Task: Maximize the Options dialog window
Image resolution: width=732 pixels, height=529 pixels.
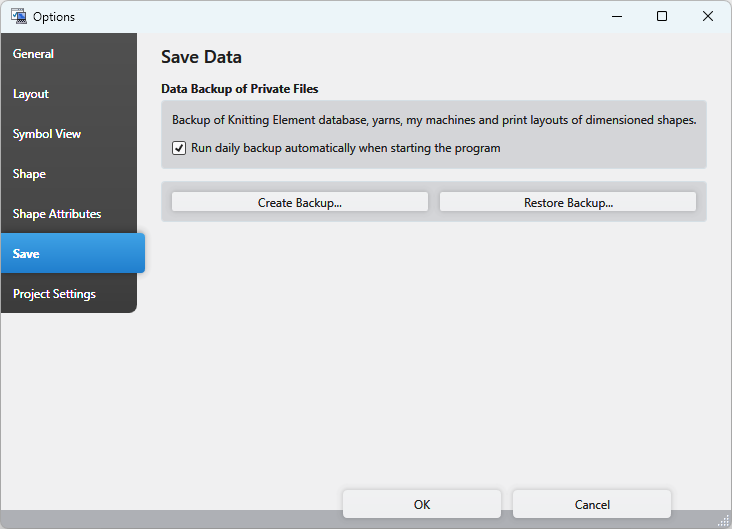Action: (x=662, y=16)
